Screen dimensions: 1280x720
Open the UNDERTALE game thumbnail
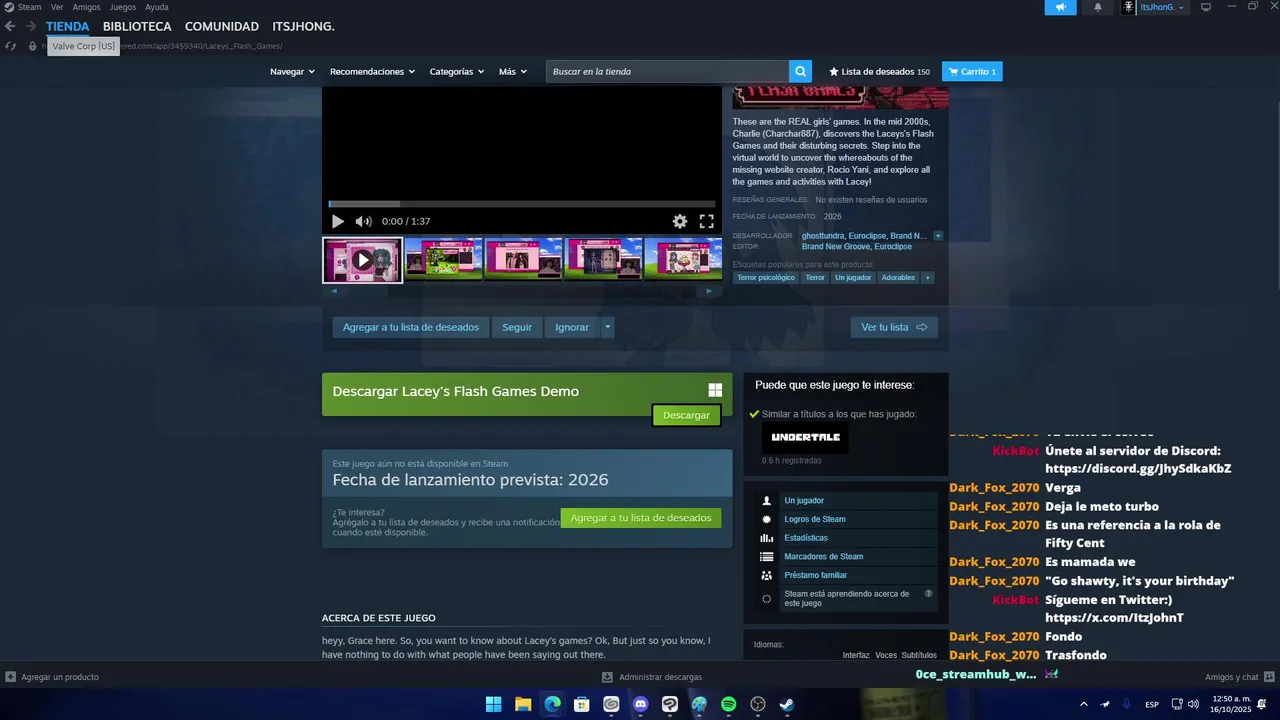pos(805,437)
